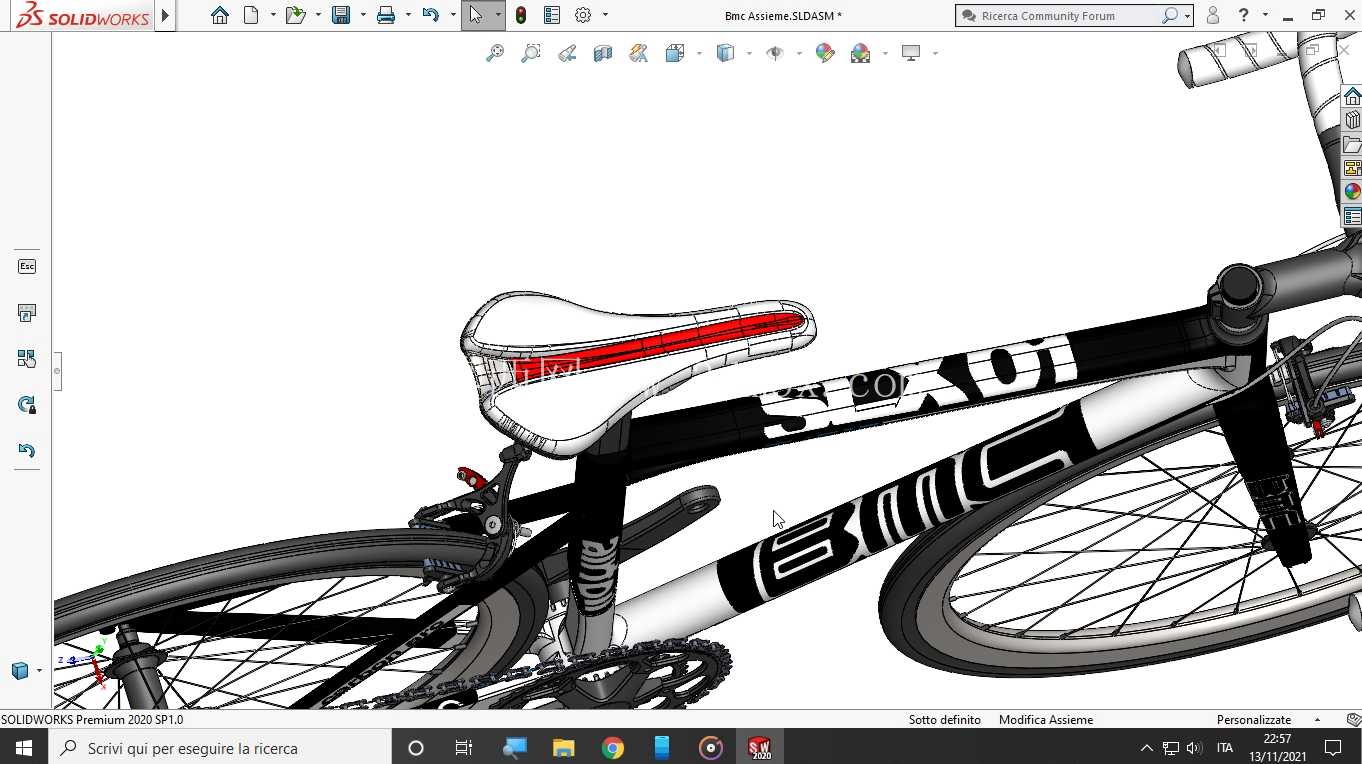
Task: Open Task View on the taskbar
Action: (x=463, y=747)
